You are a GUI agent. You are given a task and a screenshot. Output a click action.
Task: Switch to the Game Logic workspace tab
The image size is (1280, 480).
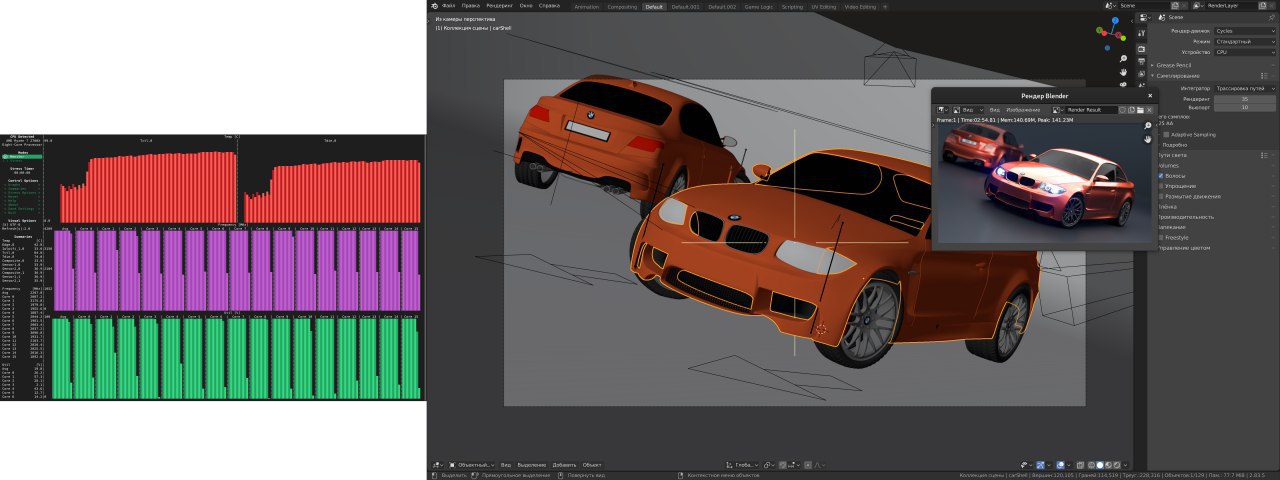(759, 6)
